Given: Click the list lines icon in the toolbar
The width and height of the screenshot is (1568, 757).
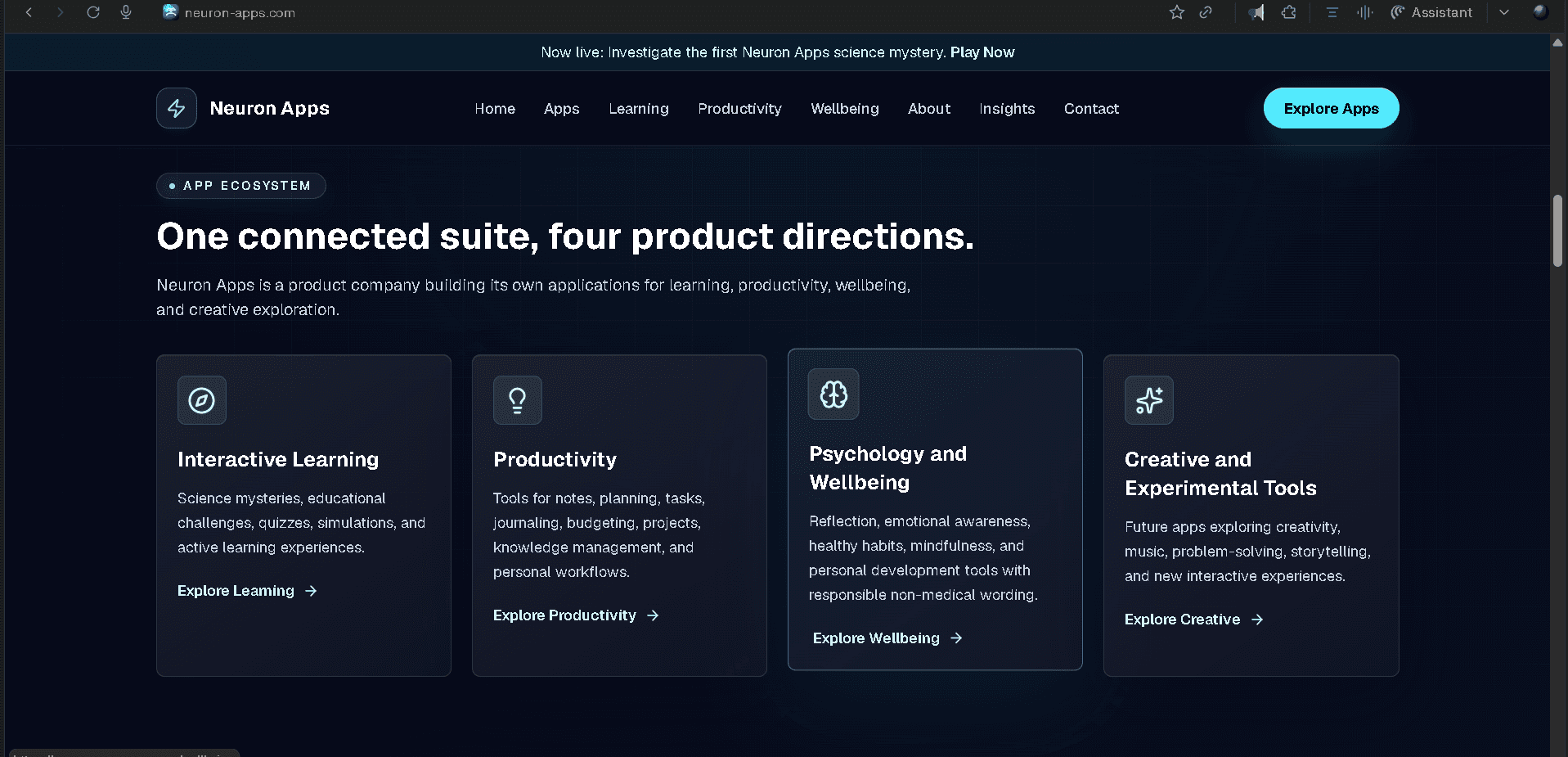Looking at the screenshot, I should [1332, 12].
